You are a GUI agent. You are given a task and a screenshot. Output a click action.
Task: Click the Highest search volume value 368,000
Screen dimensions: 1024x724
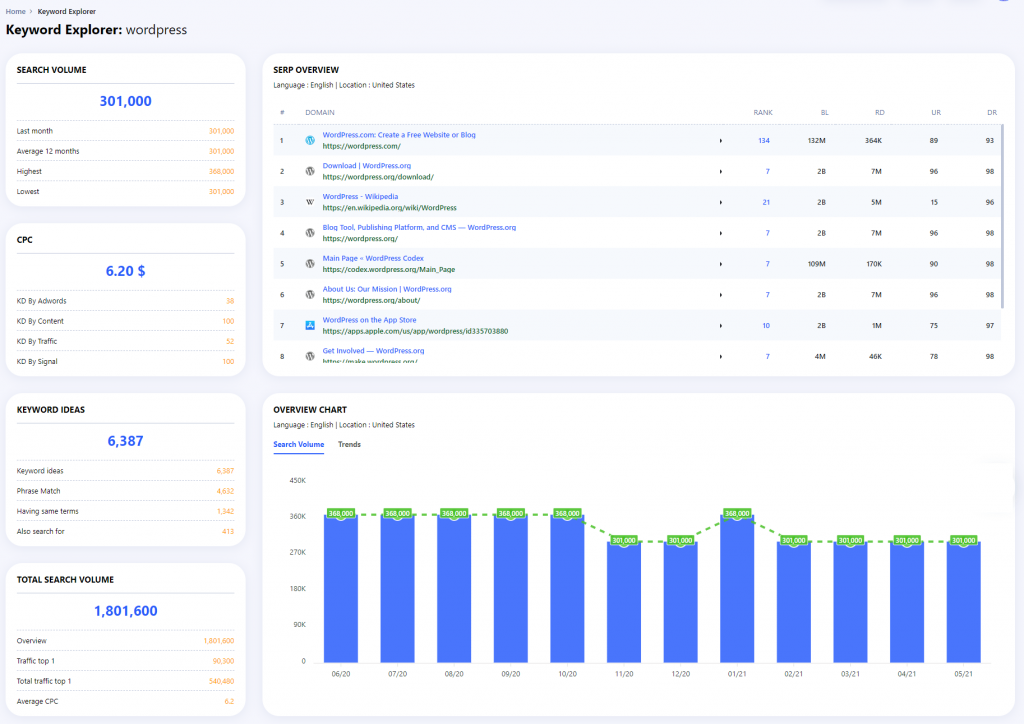(x=221, y=172)
